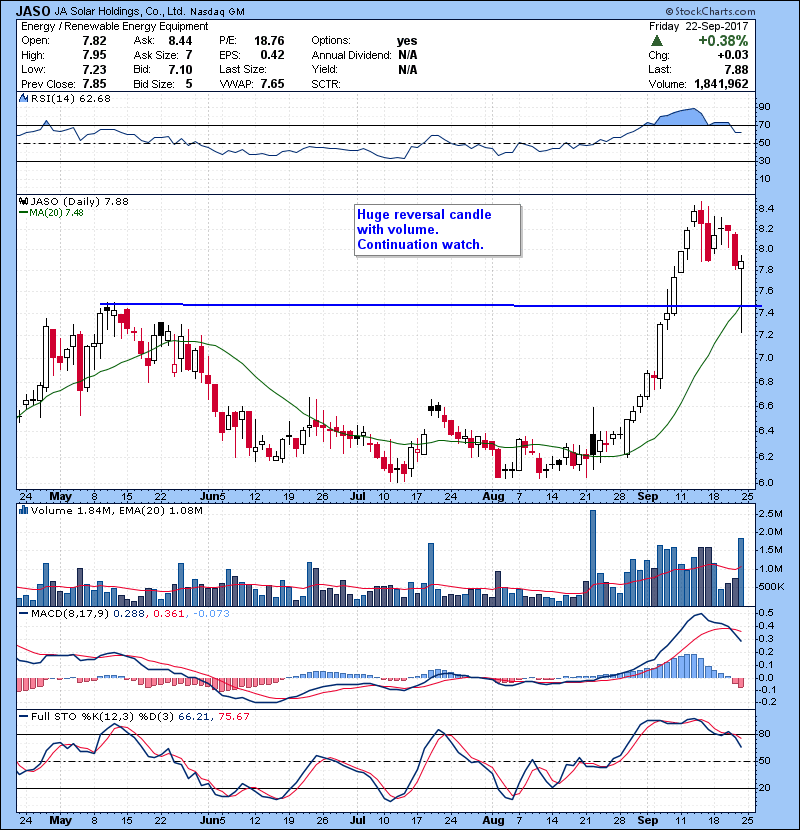Click the blue horizontal resistance line
The height and width of the screenshot is (830, 800).
[430, 305]
